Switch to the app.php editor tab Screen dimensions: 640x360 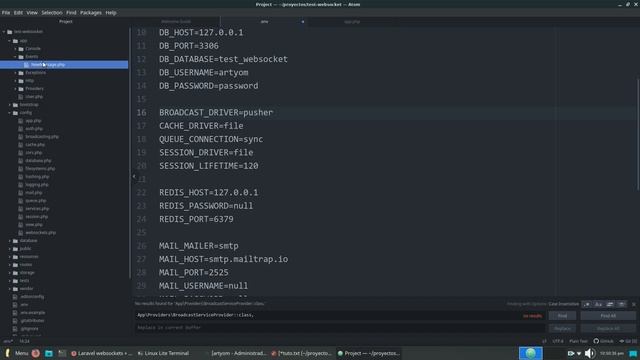352,22
